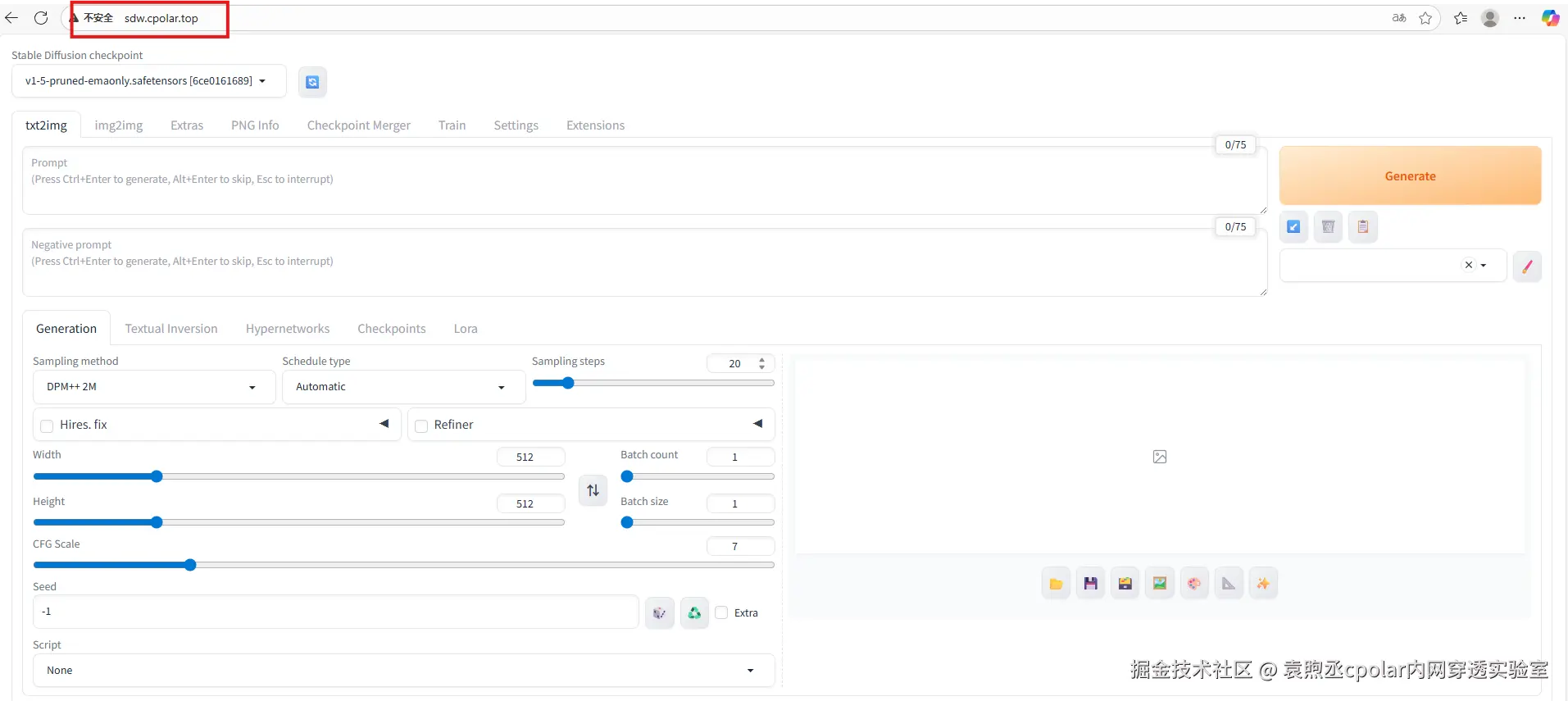Image resolution: width=1568 pixels, height=701 pixels.
Task: Send to inpaint with the palette icon
Action: point(1194,584)
